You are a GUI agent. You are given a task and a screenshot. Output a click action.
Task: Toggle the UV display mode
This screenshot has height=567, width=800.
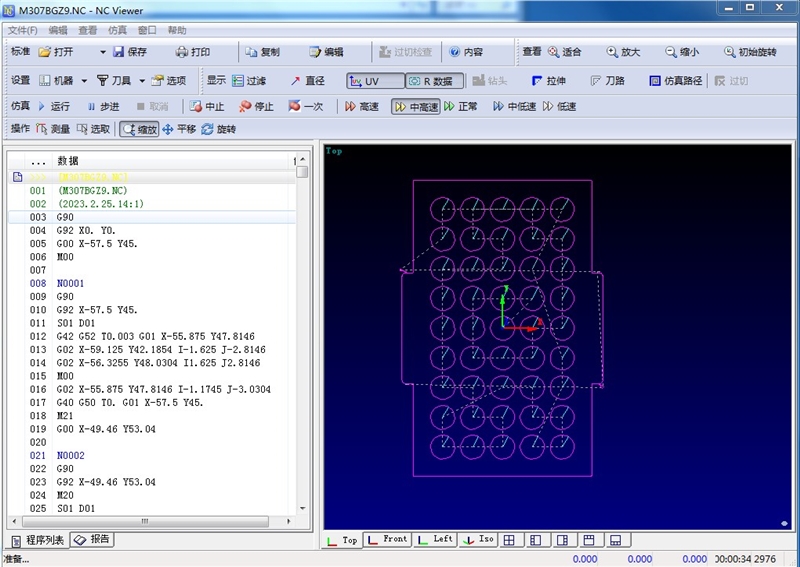click(363, 81)
